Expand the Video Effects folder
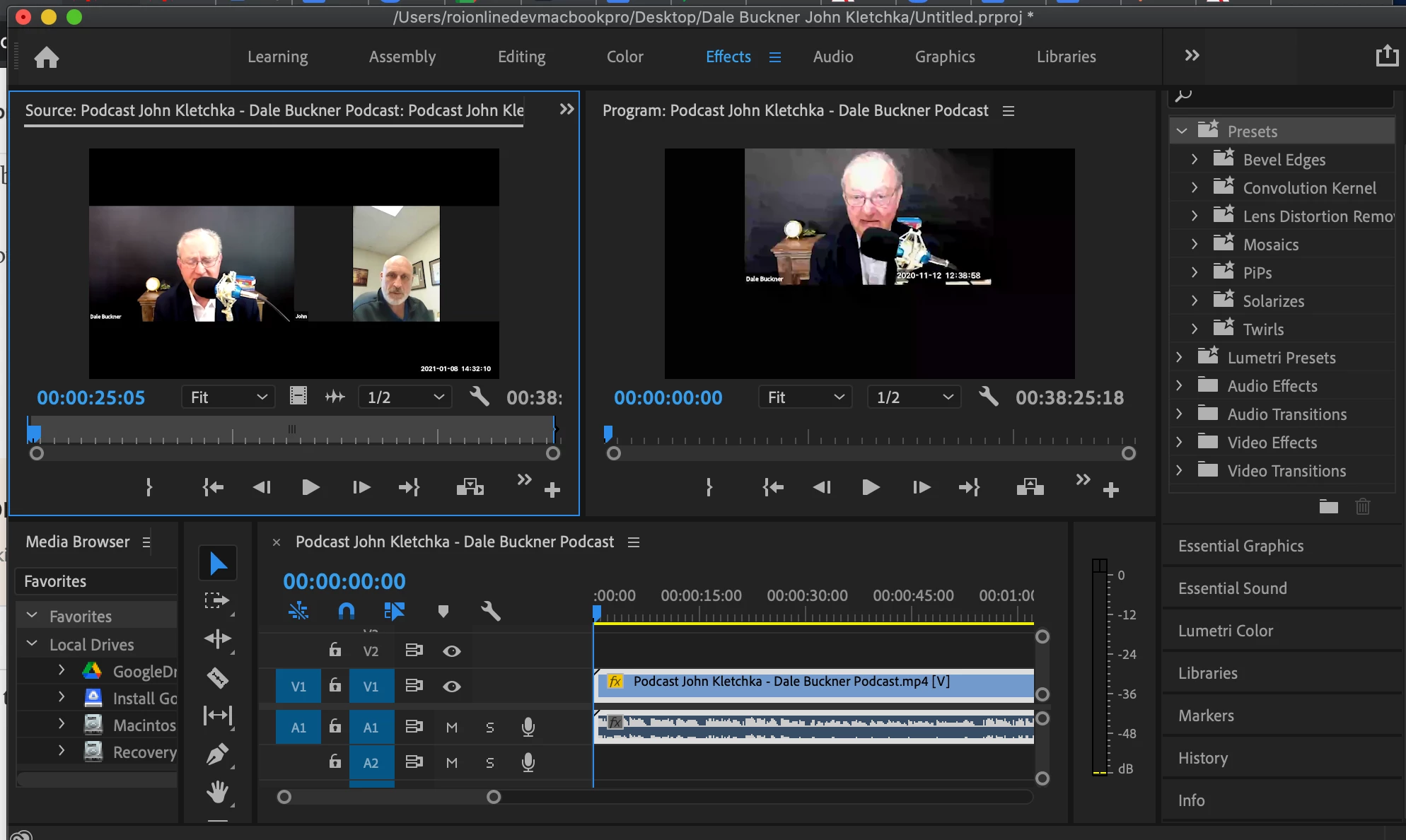 (1179, 443)
